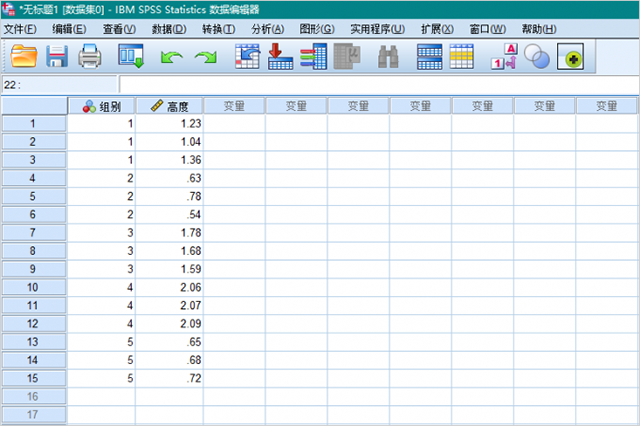Select the 组别 column header
This screenshot has height=426, width=640.
coord(101,106)
